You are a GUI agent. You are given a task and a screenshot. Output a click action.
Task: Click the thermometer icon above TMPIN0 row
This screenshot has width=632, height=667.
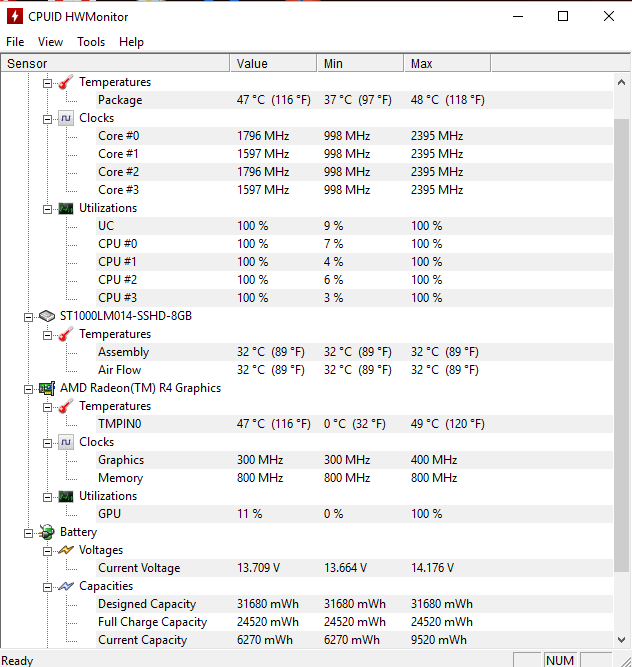click(65, 406)
